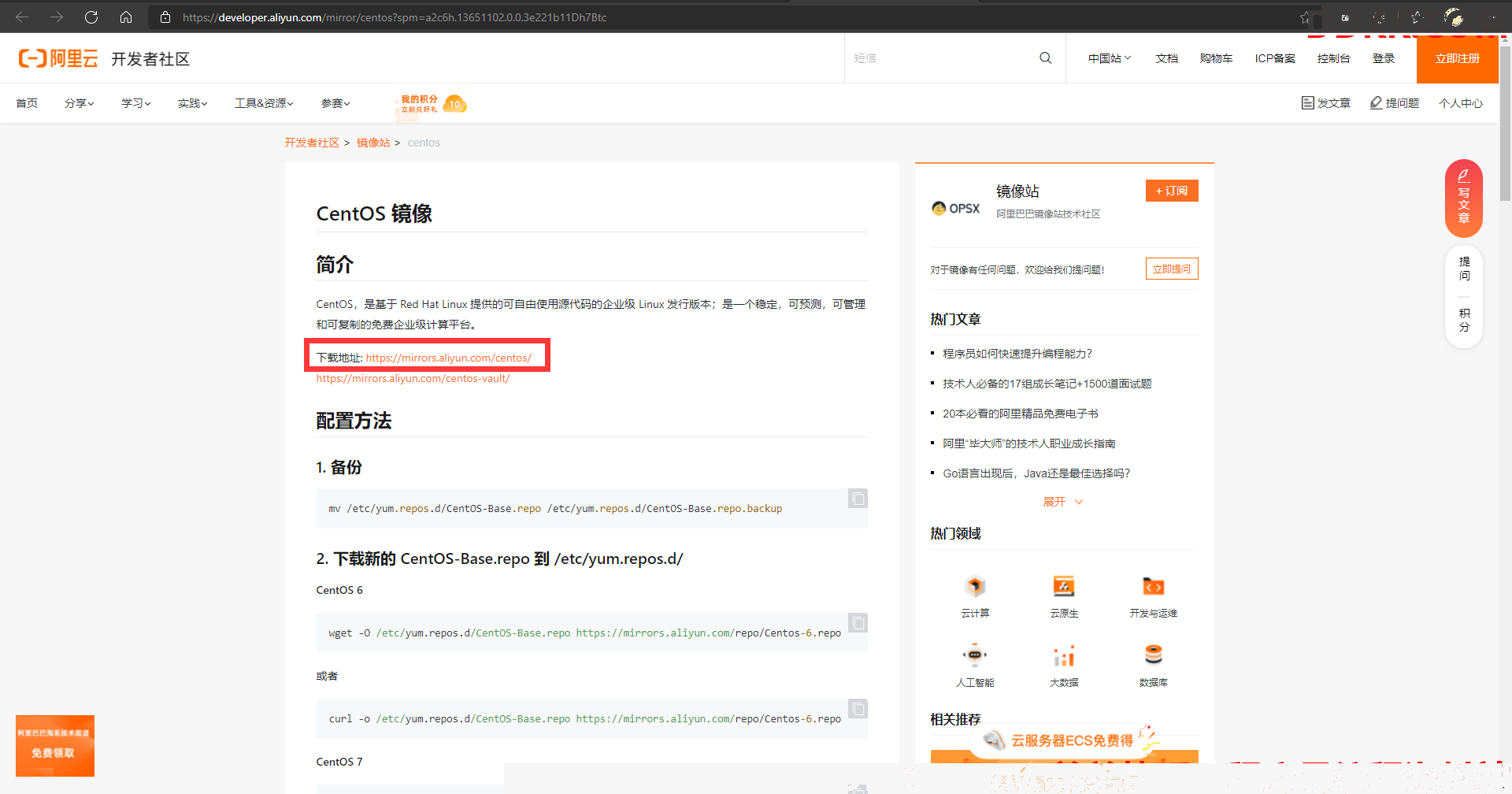
Task: Click the 云服务器ECS免费得 promo banner
Action: tap(1065, 740)
